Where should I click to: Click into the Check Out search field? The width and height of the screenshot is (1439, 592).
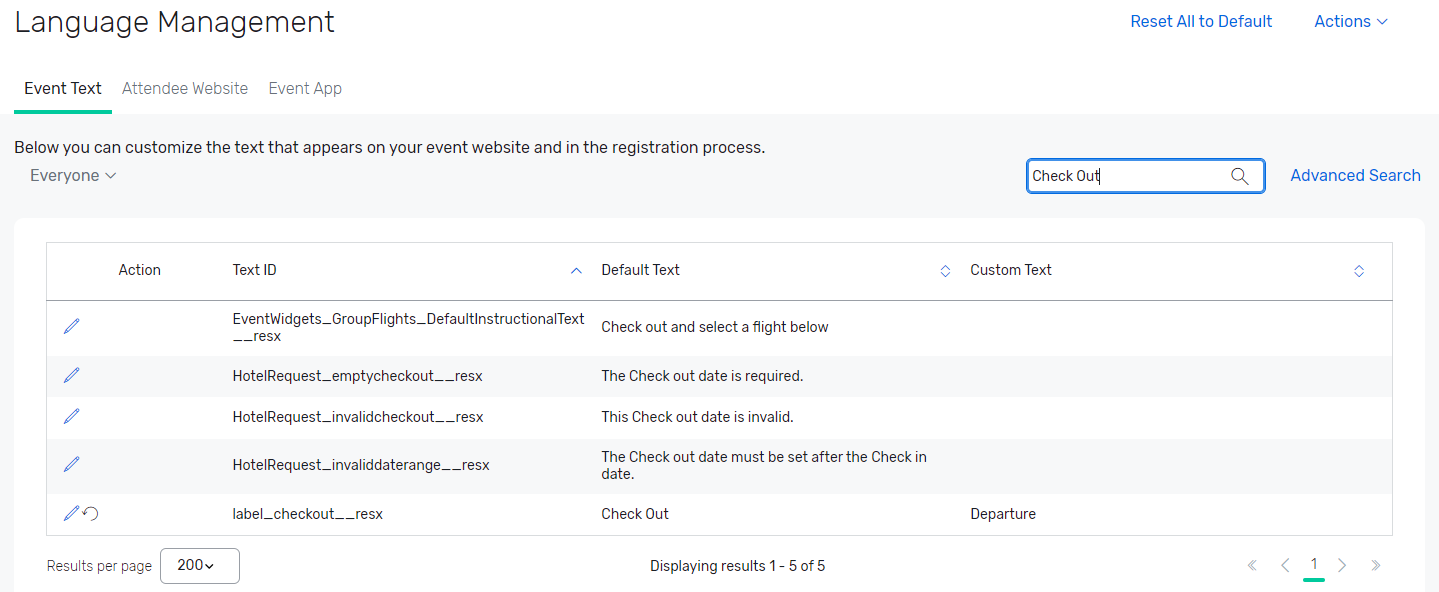[1125, 176]
